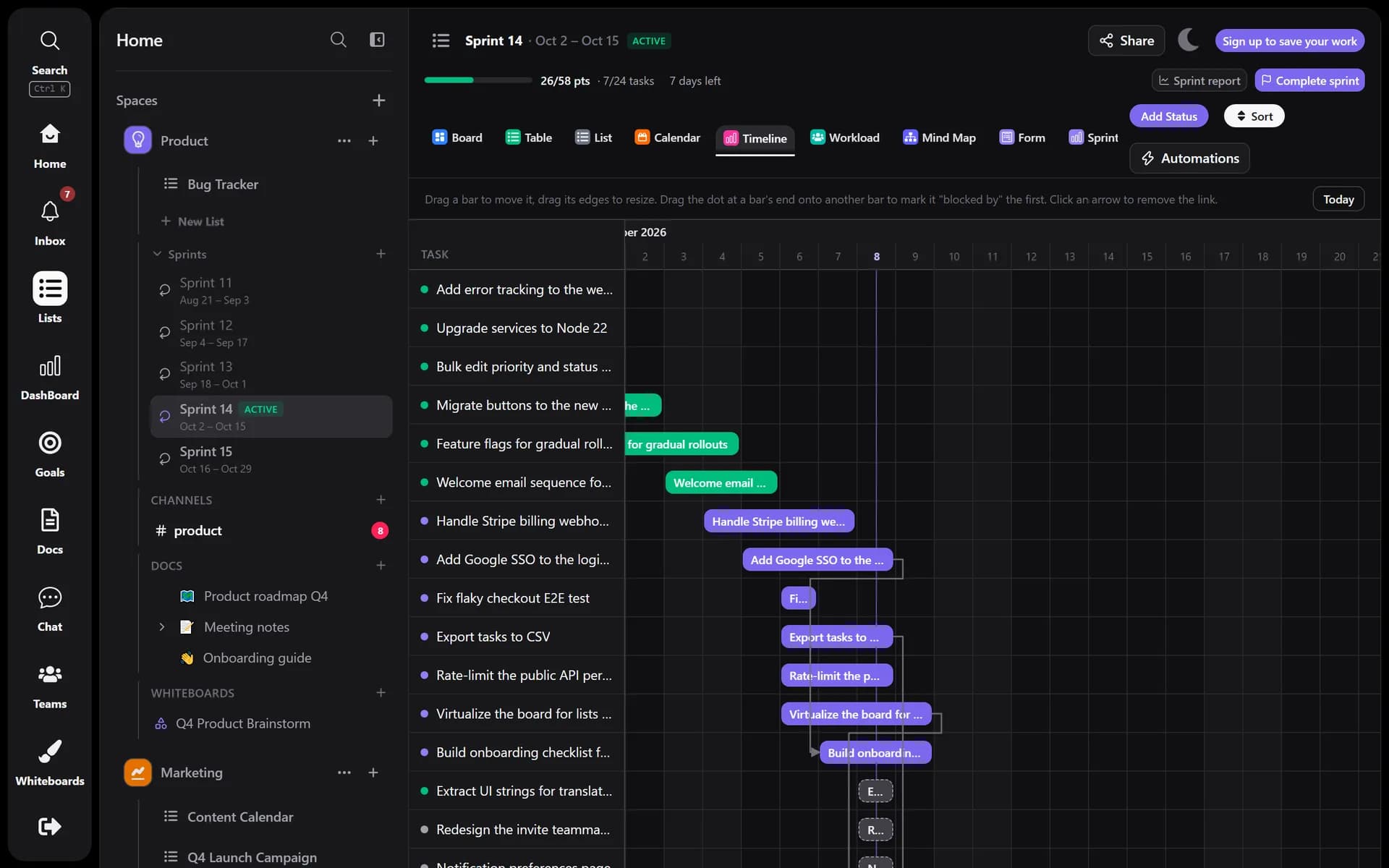Click the Home panel search icon
The image size is (1389, 868).
(338, 40)
